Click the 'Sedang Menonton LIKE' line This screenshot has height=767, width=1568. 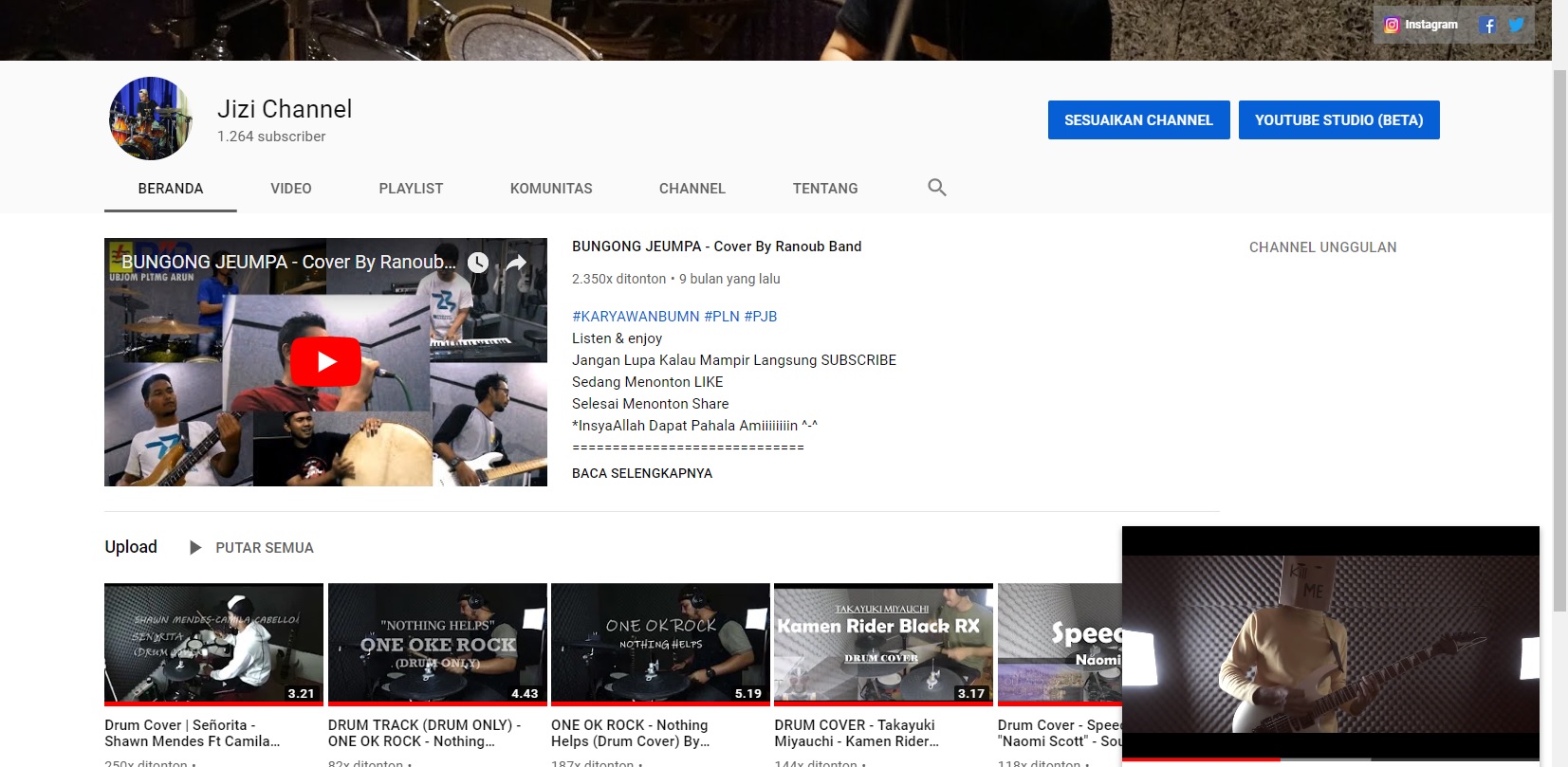click(648, 382)
